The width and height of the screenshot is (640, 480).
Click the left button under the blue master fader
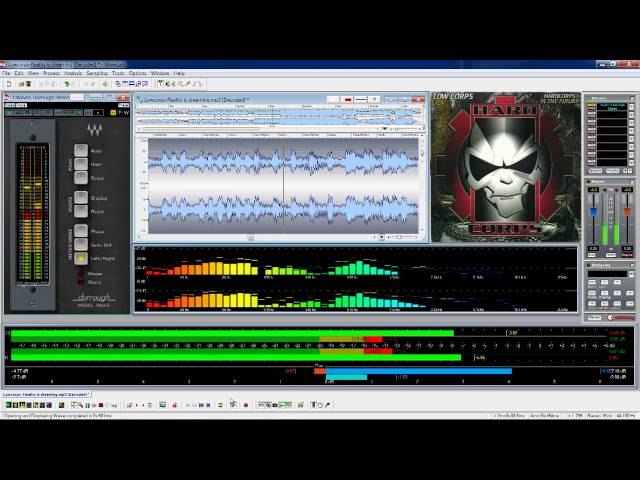point(591,255)
